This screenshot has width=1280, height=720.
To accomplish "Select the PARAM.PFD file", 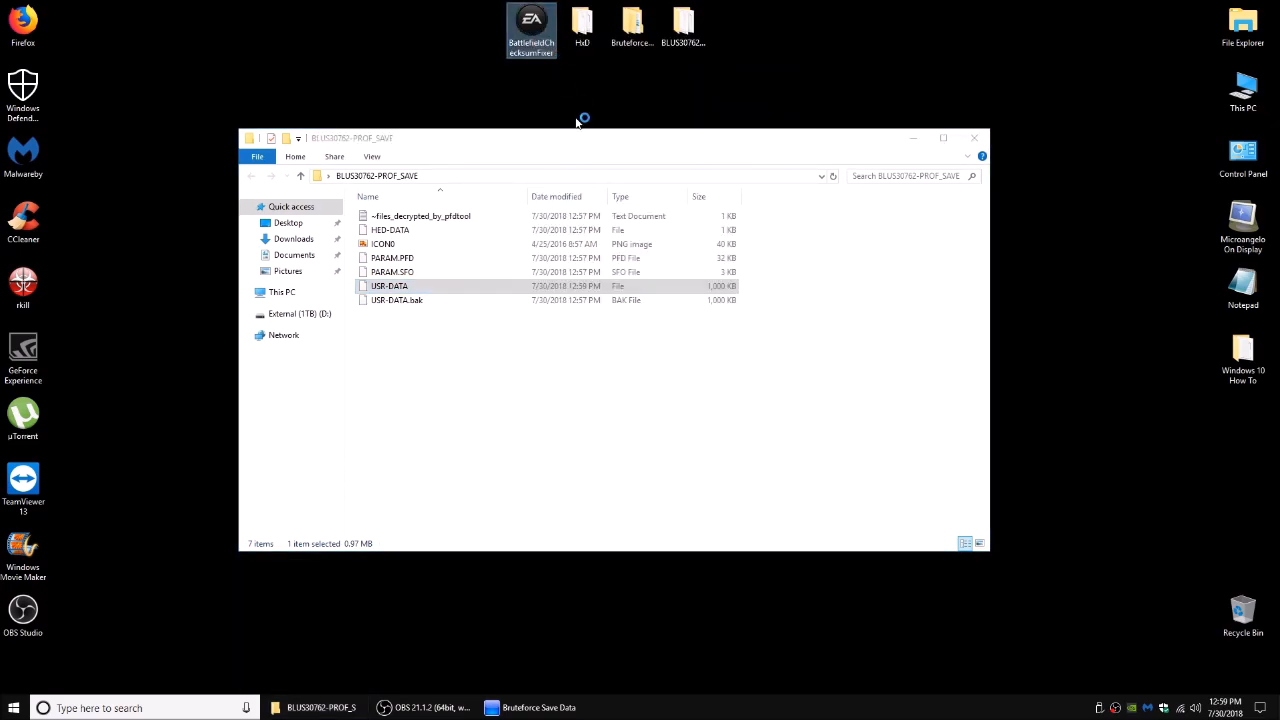I will click(547, 258).
